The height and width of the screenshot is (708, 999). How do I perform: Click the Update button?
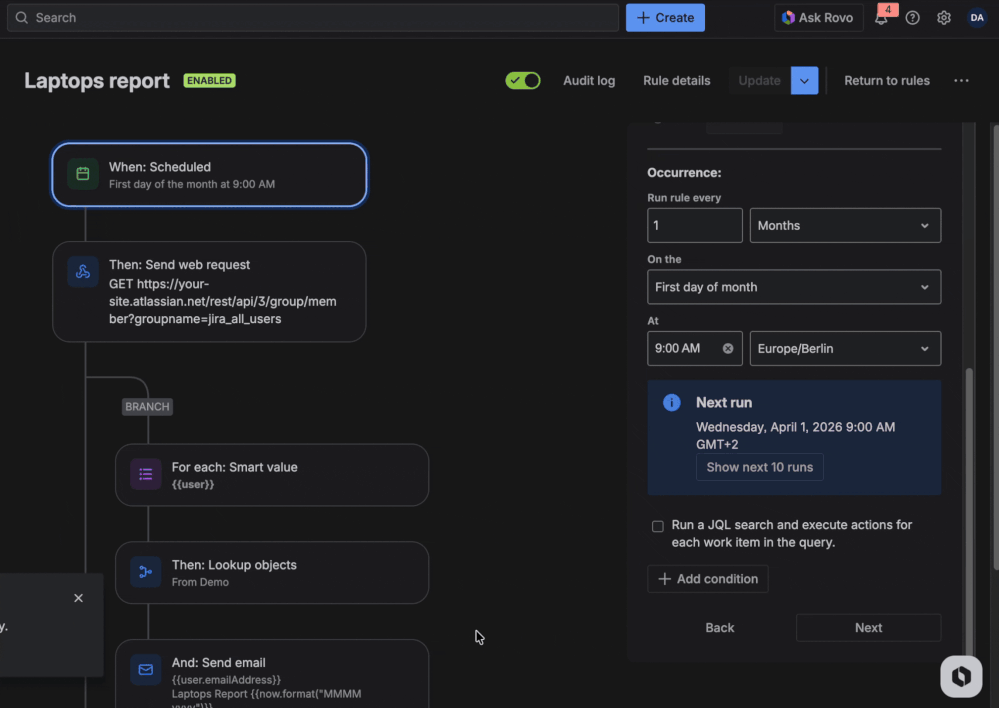coord(759,81)
